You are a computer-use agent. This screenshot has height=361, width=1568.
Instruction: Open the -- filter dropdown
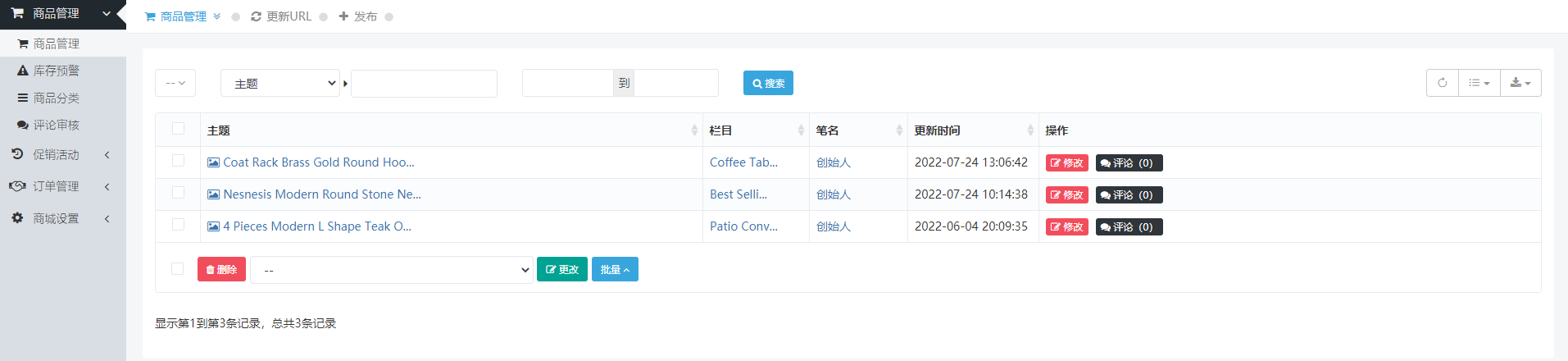(x=175, y=83)
